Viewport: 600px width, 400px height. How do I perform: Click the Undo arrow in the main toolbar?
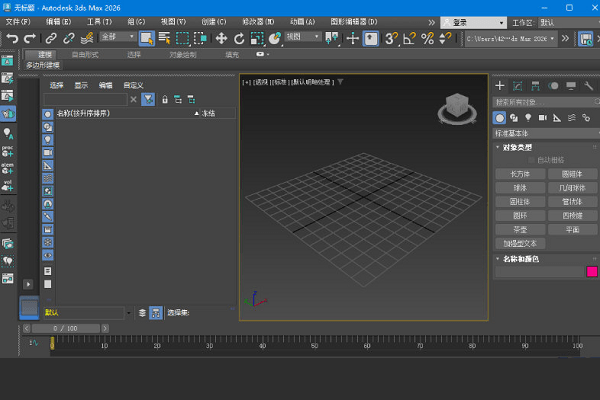click(x=12, y=38)
